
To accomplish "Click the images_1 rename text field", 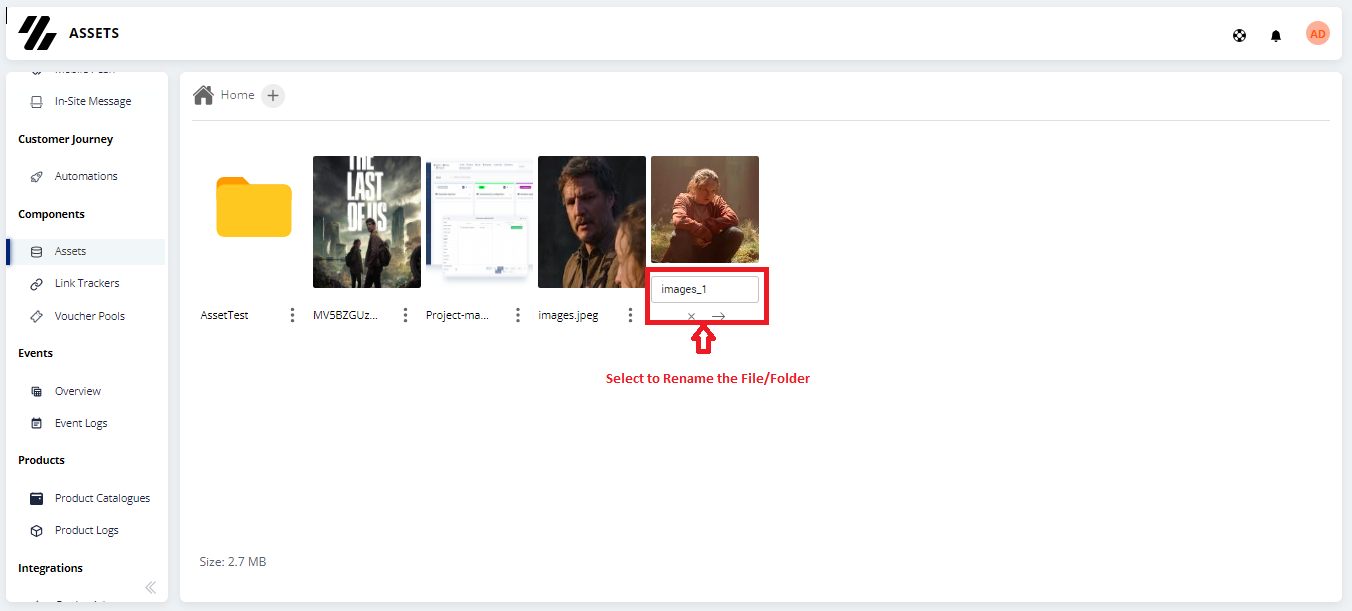I will 705,289.
